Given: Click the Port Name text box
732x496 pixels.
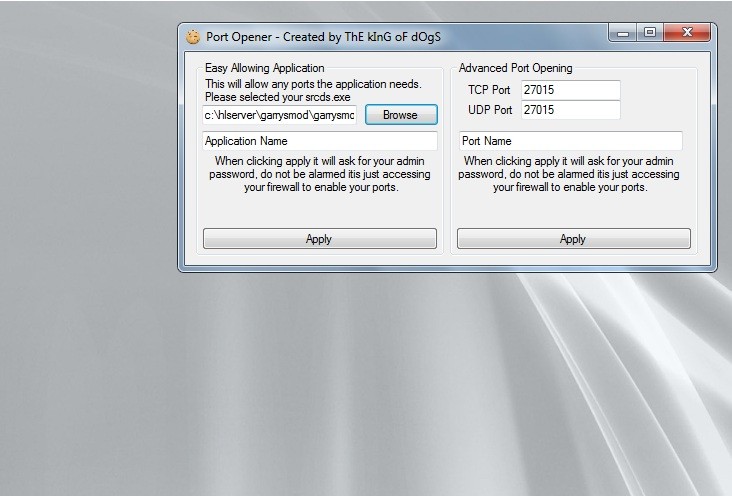Looking at the screenshot, I should (x=570, y=141).
